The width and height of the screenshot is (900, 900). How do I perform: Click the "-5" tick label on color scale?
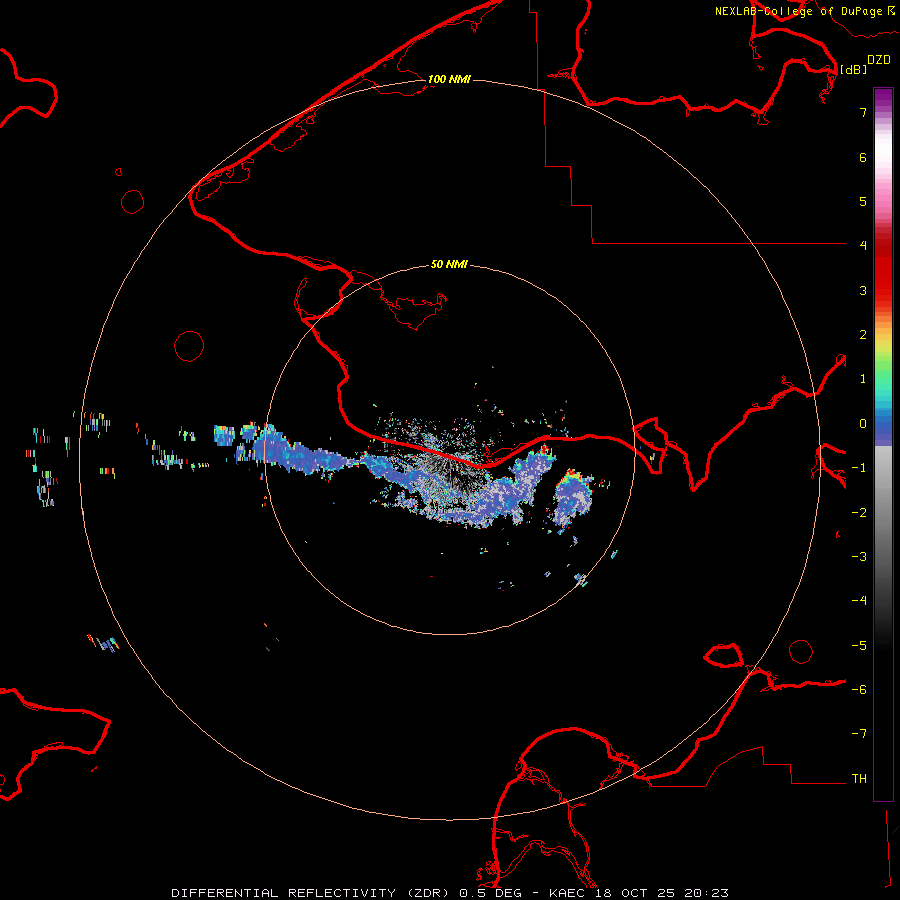859,646
